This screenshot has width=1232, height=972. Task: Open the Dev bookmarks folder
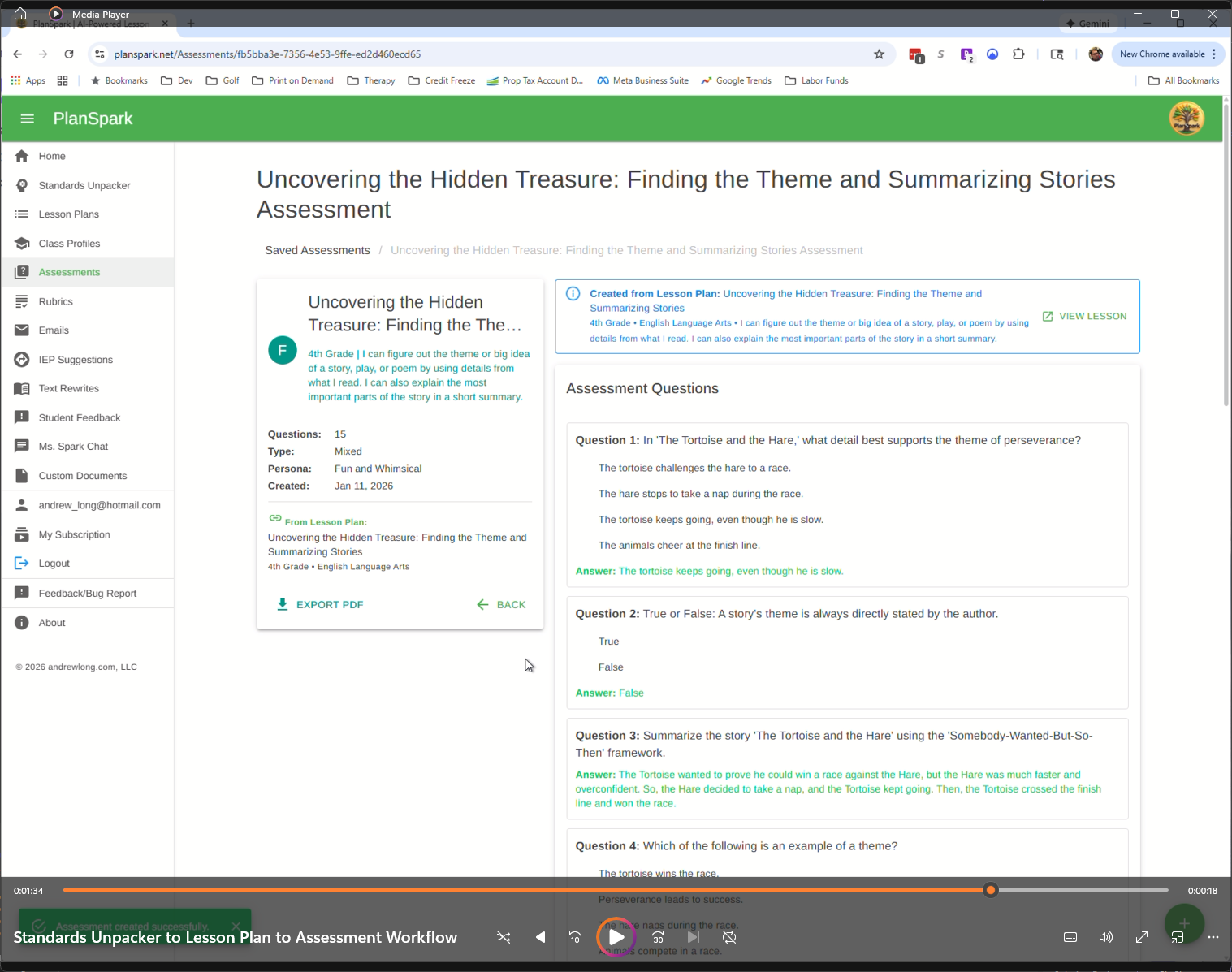[176, 80]
